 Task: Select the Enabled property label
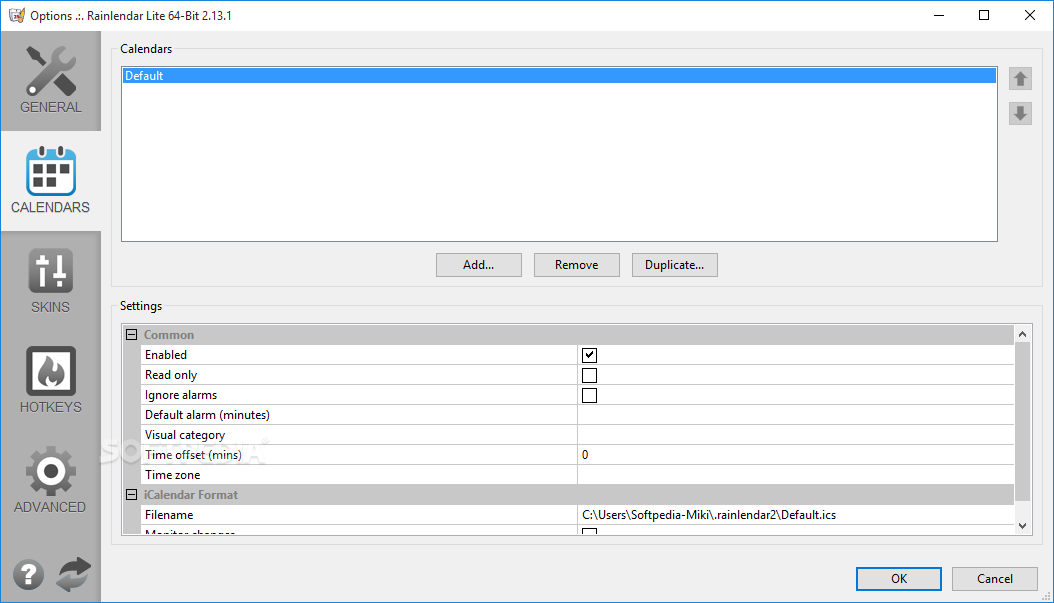coord(166,355)
